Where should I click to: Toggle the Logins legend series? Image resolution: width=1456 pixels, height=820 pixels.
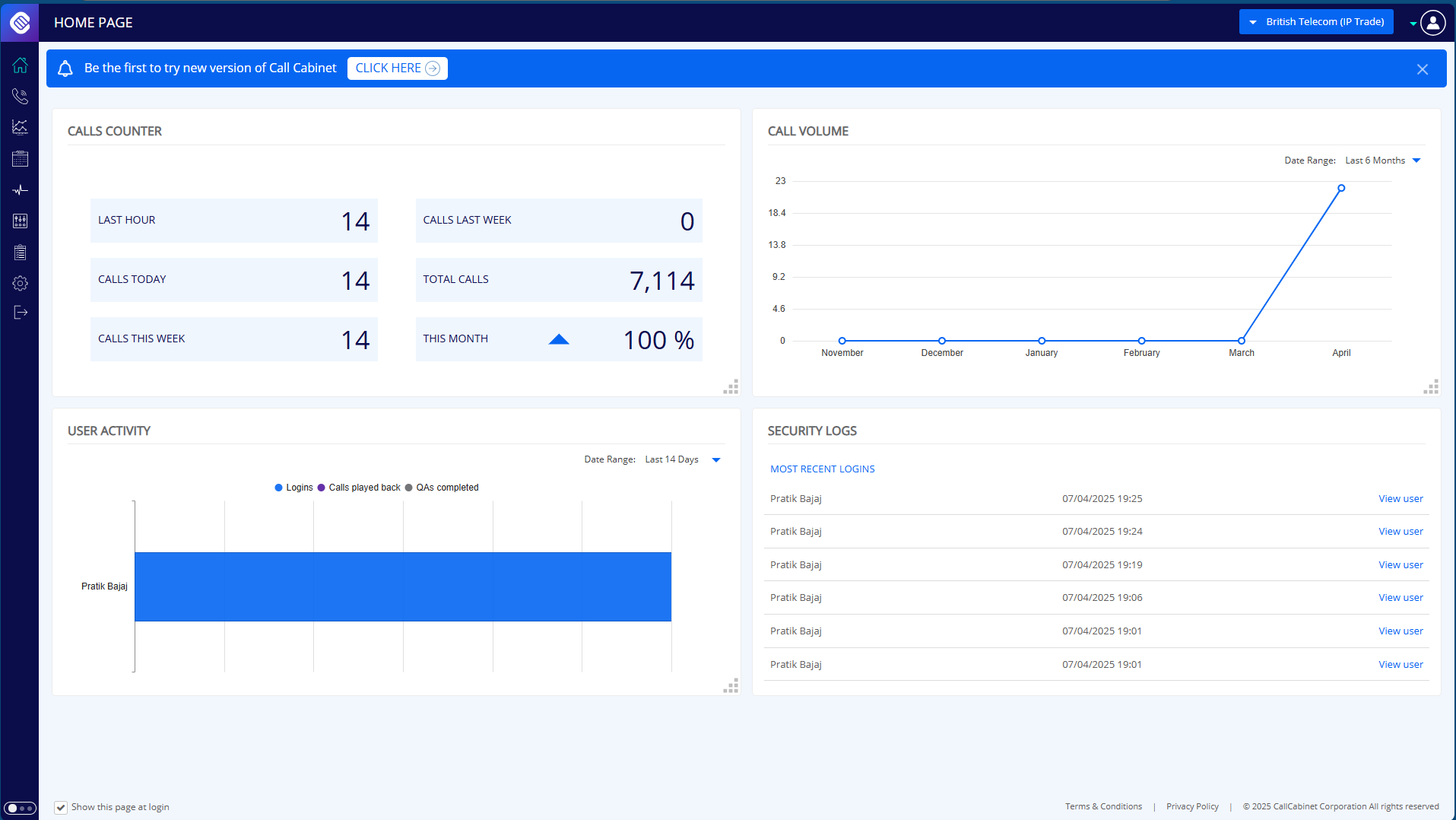tap(293, 488)
